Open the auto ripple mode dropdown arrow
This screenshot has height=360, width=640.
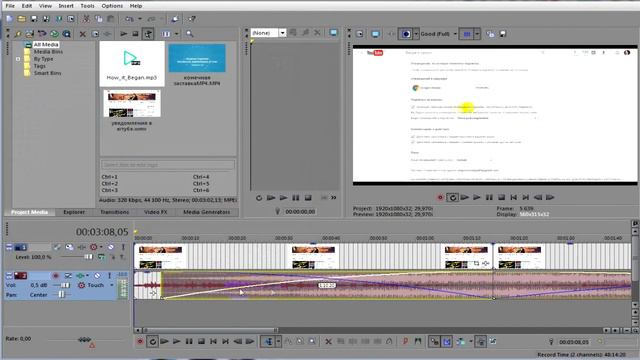[471, 342]
